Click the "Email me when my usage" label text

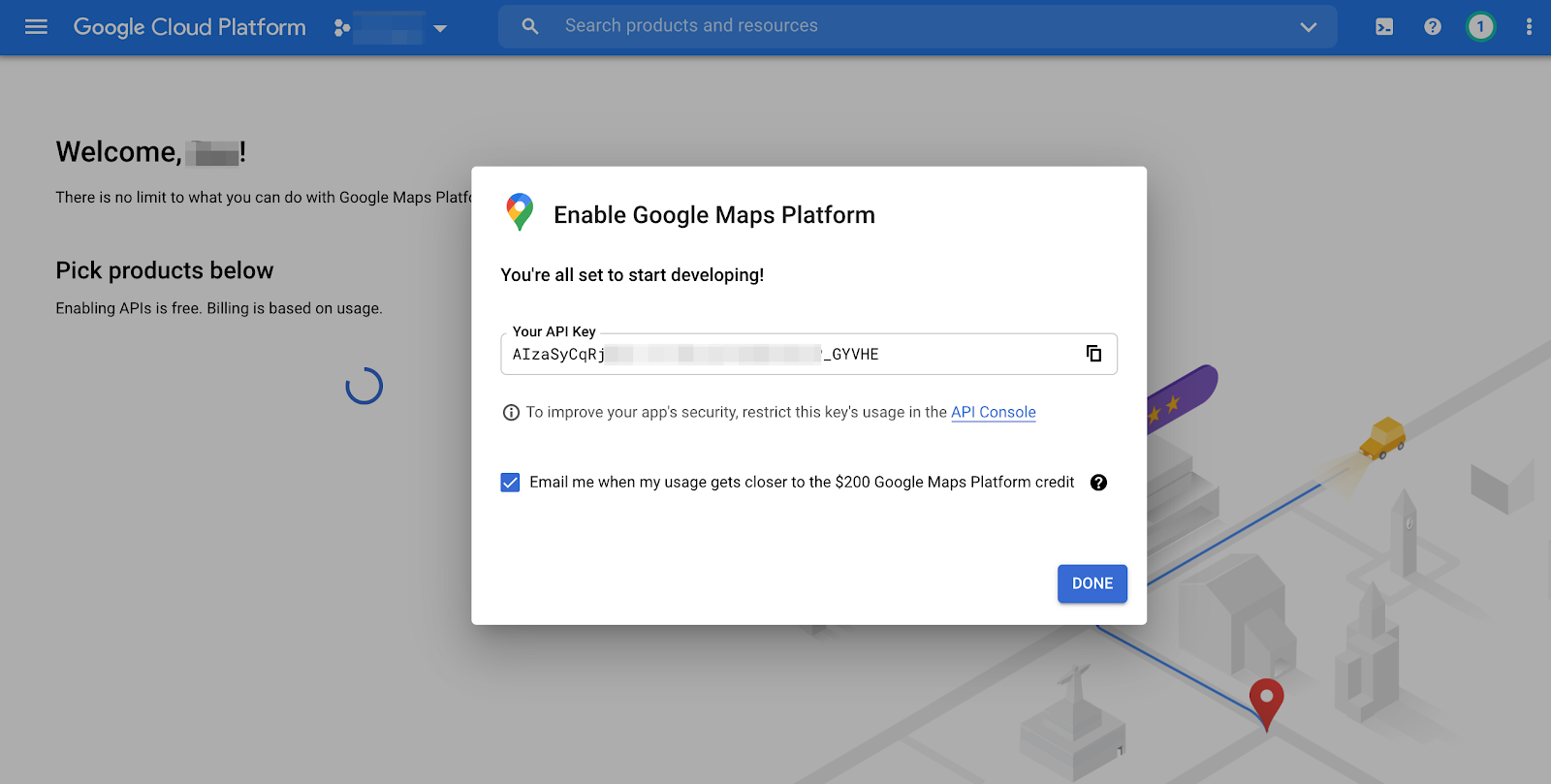(x=801, y=483)
